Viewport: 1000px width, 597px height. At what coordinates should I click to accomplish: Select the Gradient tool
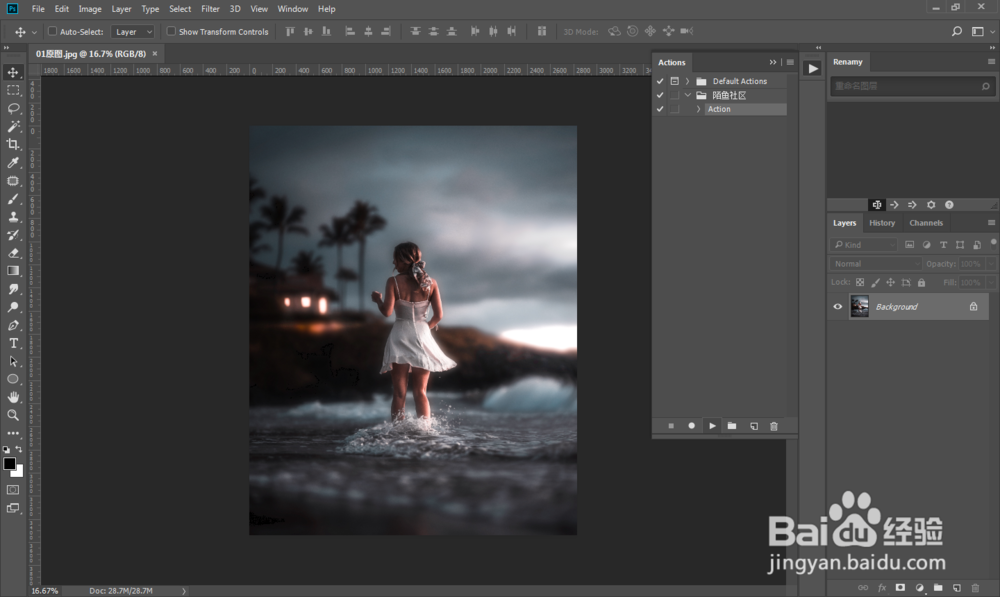(13, 271)
